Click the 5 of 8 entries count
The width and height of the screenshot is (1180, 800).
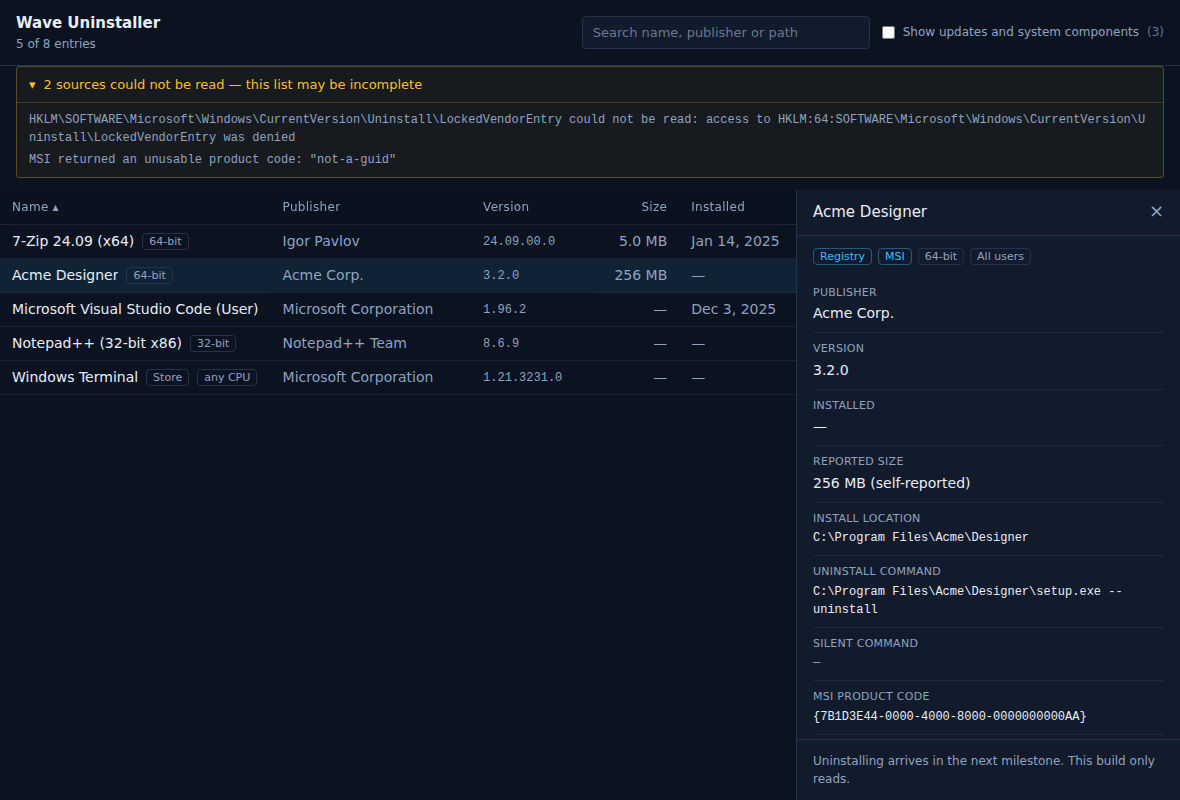56,44
